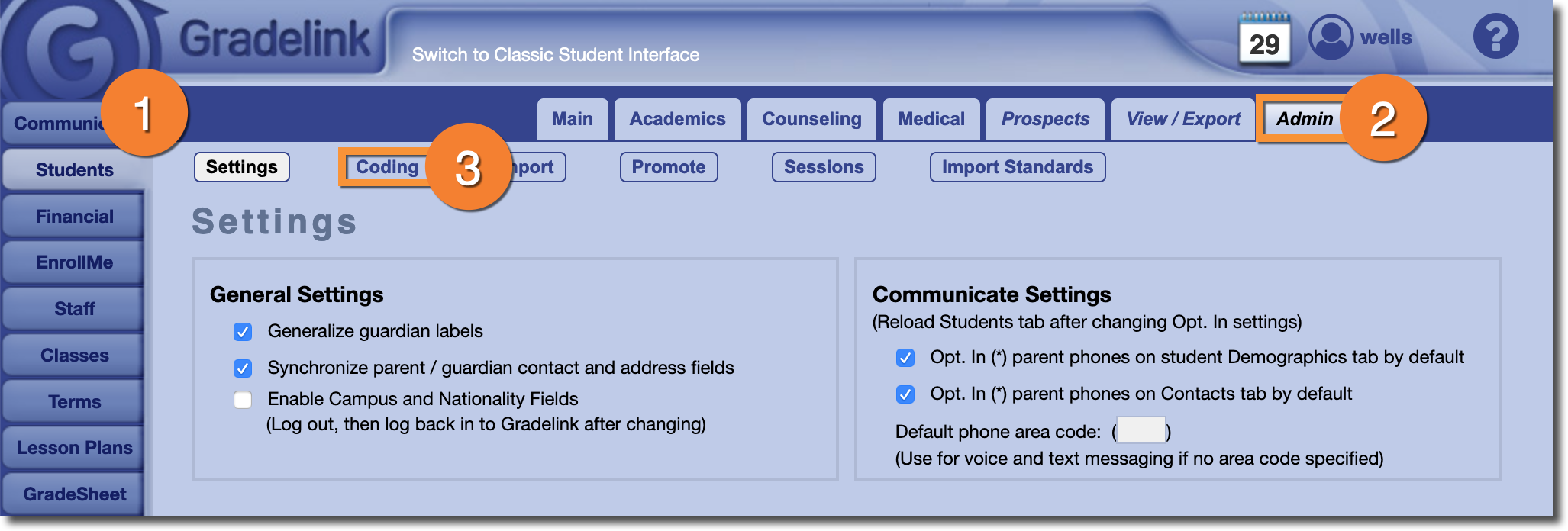Image resolution: width=1568 pixels, height=531 pixels.
Task: Click the Coding button
Action: pyautogui.click(x=387, y=167)
